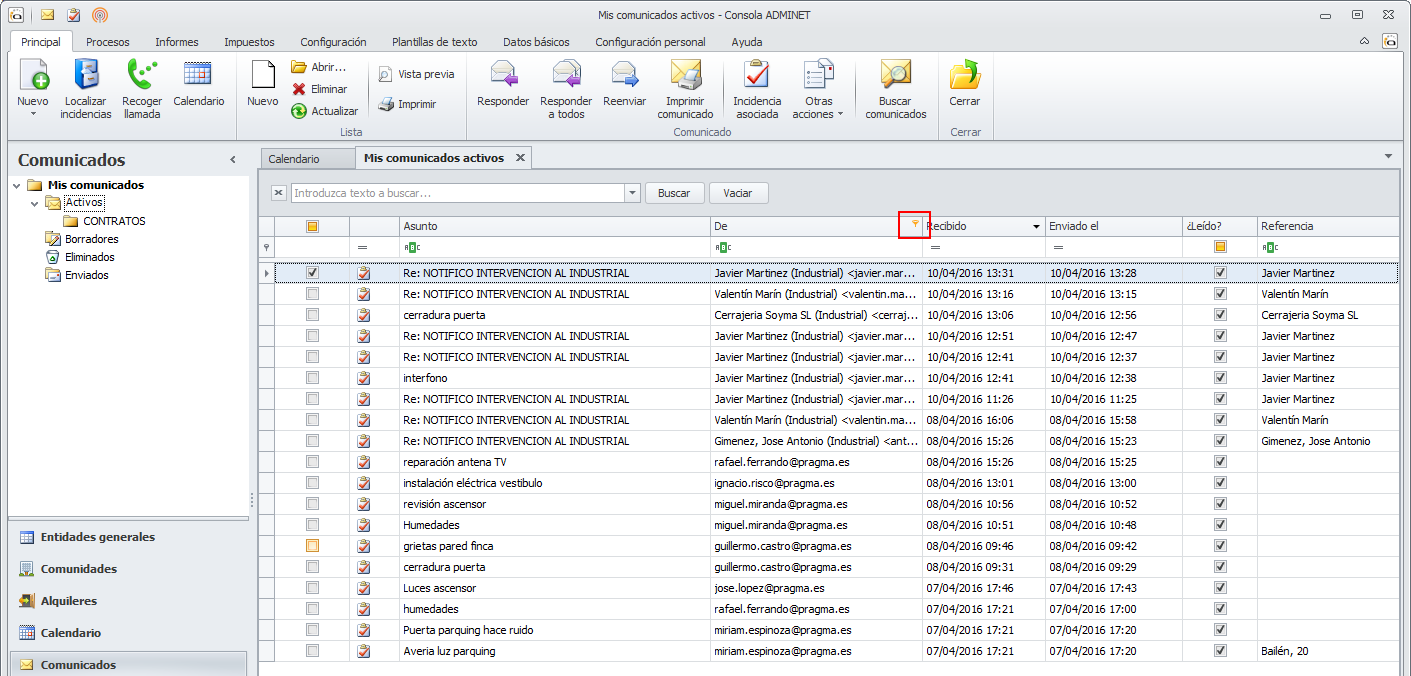Click the Cerrar folder icon
The height and width of the screenshot is (676, 1411).
(x=965, y=76)
